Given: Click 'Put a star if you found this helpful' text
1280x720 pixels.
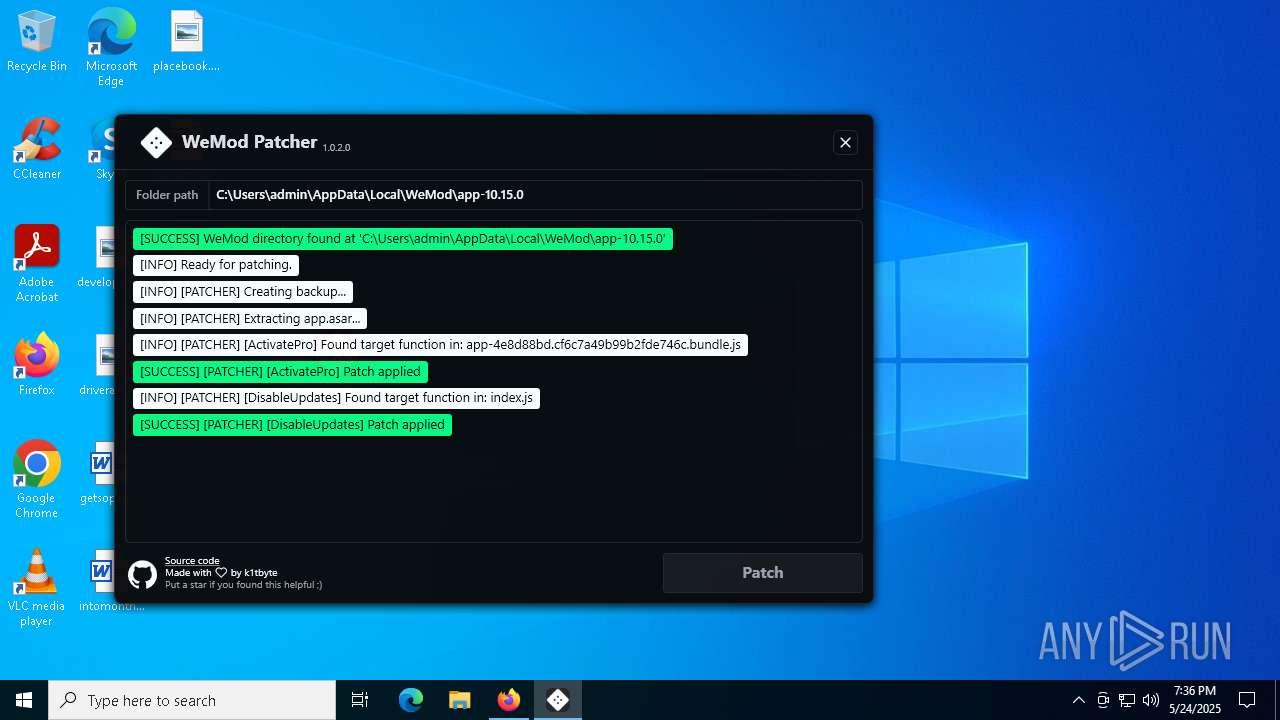Looking at the screenshot, I should [x=244, y=585].
